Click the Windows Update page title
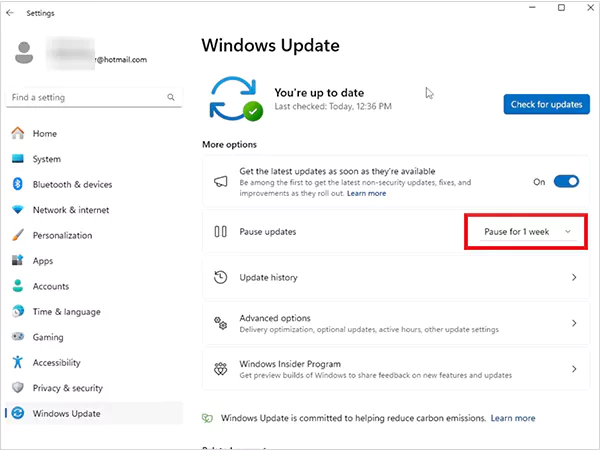This screenshot has height=450, width=600. 271,45
